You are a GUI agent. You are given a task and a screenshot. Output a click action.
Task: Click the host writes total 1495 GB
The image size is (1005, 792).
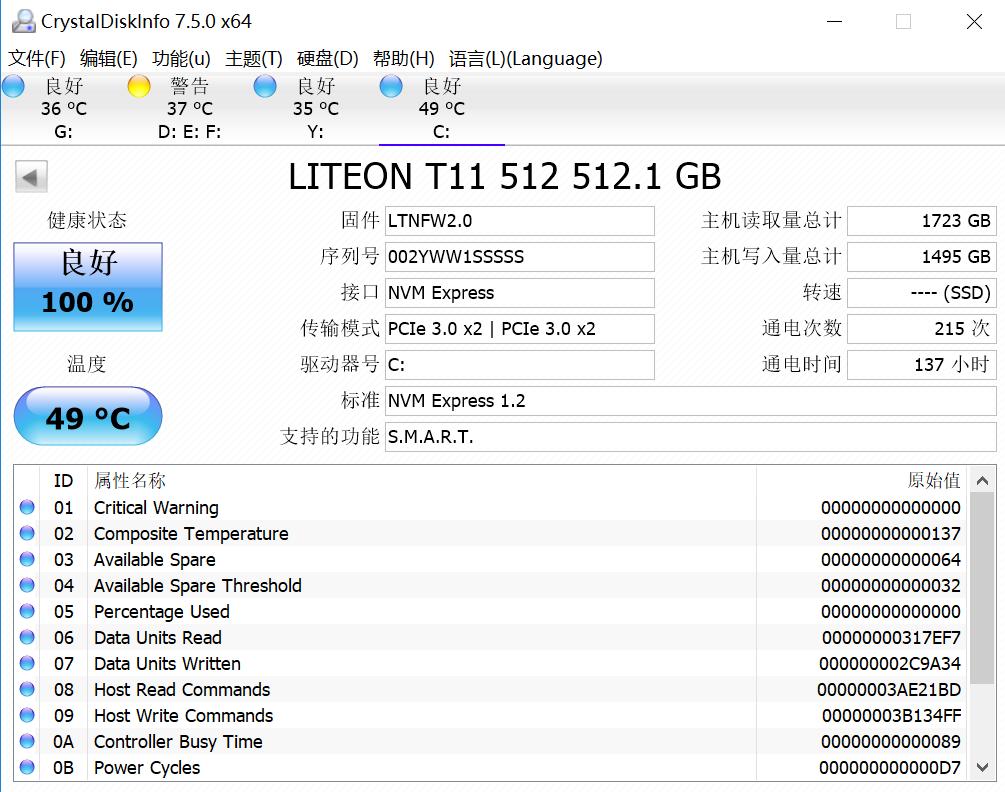click(x=922, y=257)
